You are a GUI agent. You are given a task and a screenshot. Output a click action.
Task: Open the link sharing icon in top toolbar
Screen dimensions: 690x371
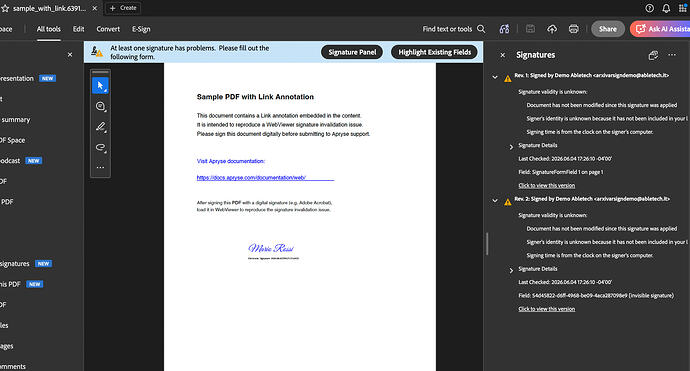[x=504, y=29]
